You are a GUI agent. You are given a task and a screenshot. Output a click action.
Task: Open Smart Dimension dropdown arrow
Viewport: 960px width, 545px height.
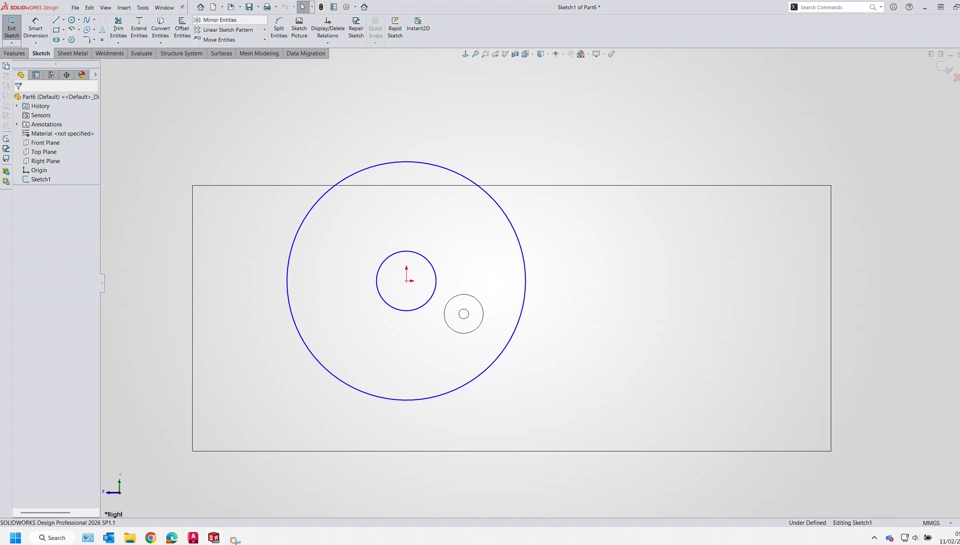[x=36, y=43]
